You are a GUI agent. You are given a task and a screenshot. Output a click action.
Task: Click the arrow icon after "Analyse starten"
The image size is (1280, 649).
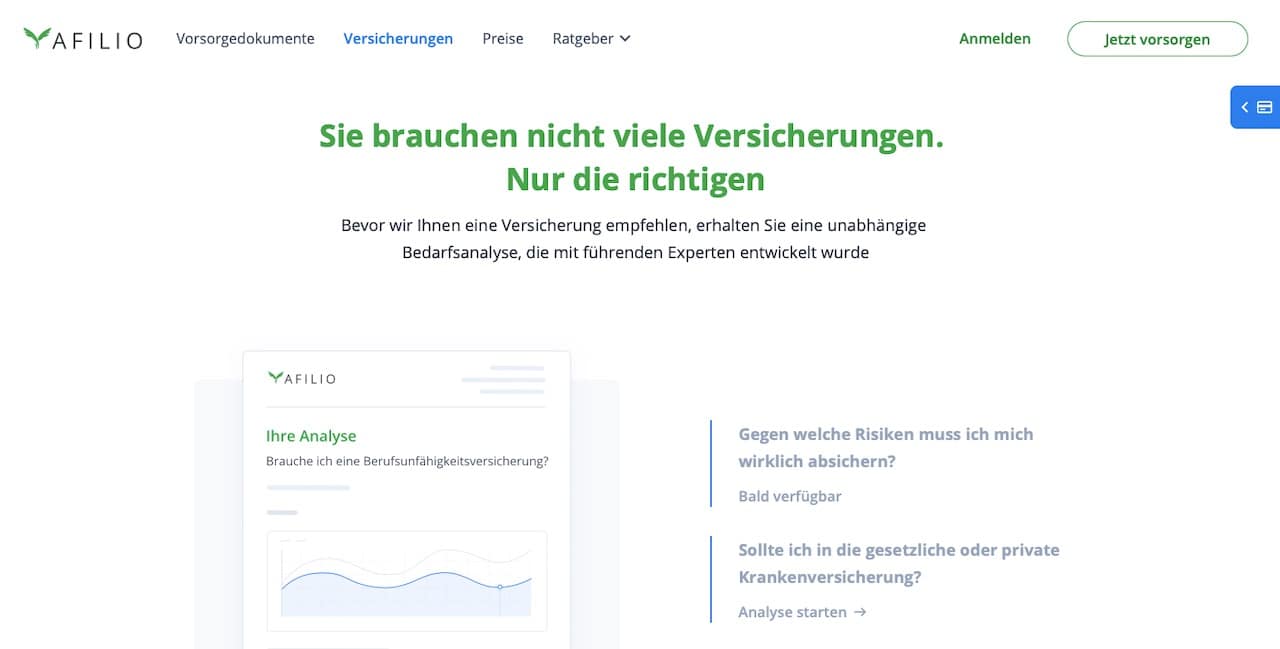[x=860, y=612]
